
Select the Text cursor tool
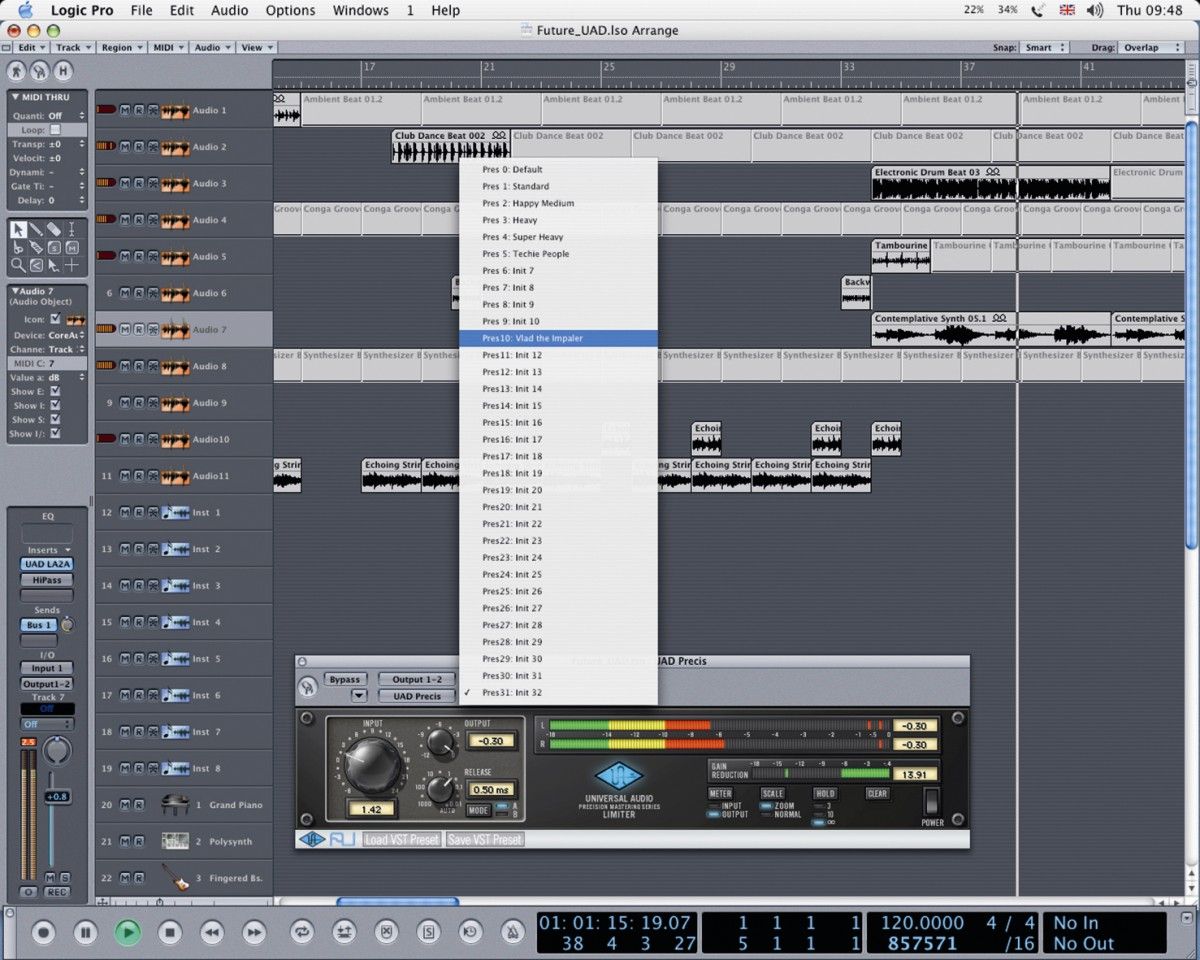pos(72,229)
